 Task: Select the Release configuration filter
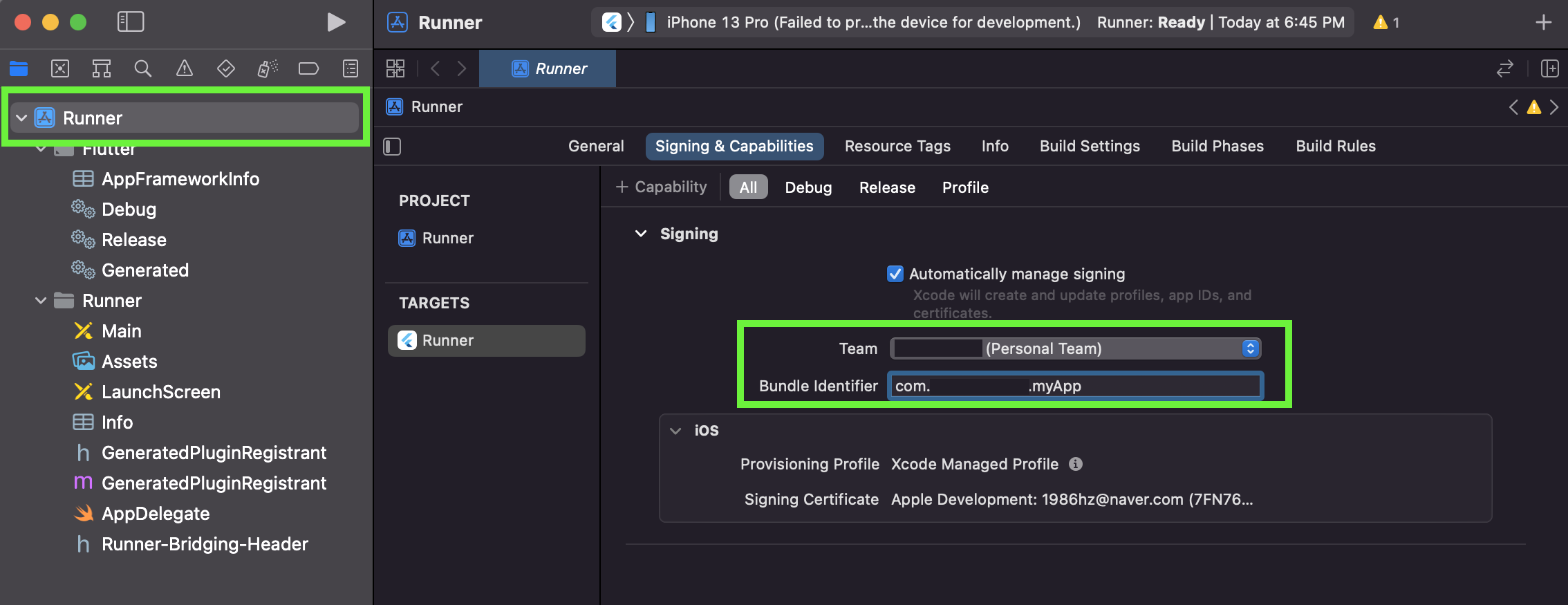[887, 187]
